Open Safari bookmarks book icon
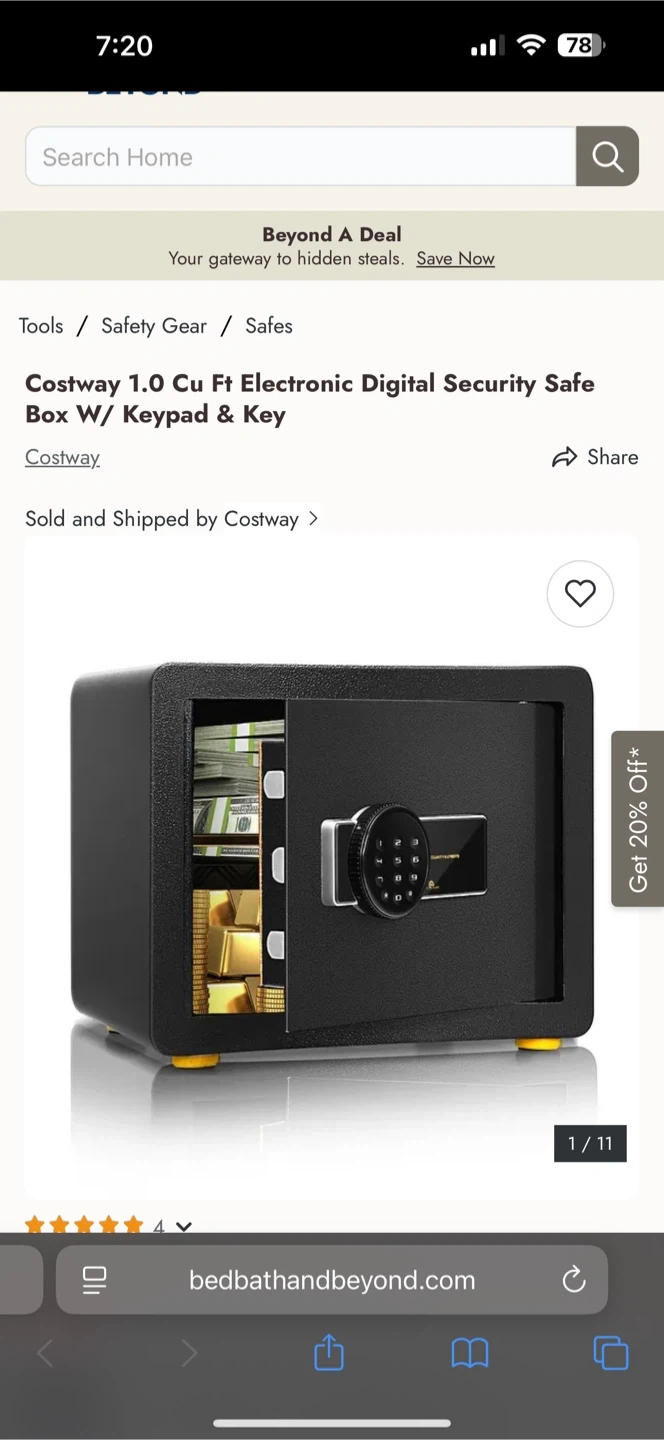This screenshot has height=1440, width=664. coord(470,1354)
